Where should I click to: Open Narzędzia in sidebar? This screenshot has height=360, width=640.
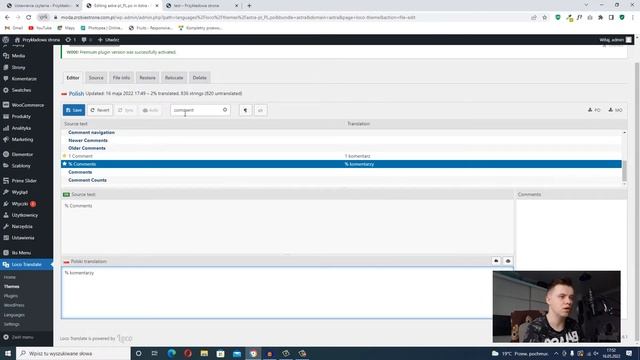click(22, 227)
